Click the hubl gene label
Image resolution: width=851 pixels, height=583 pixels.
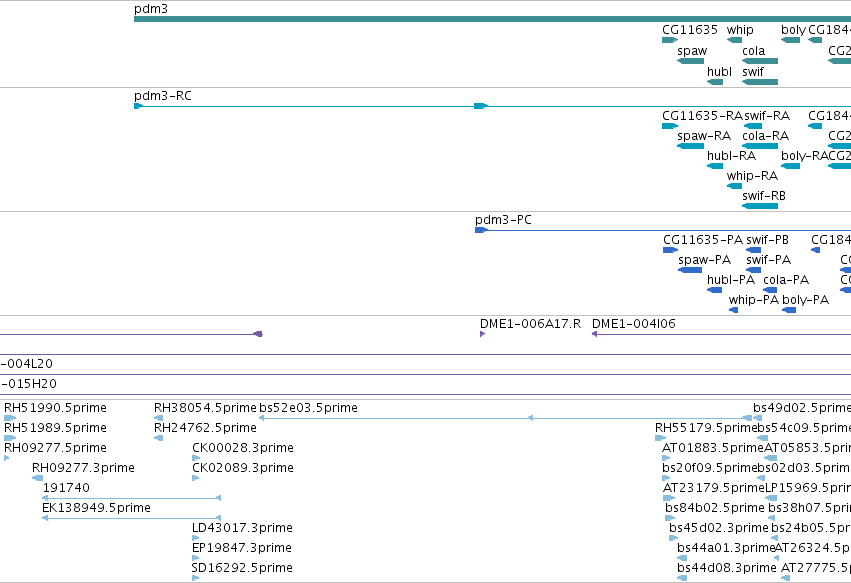tap(719, 72)
